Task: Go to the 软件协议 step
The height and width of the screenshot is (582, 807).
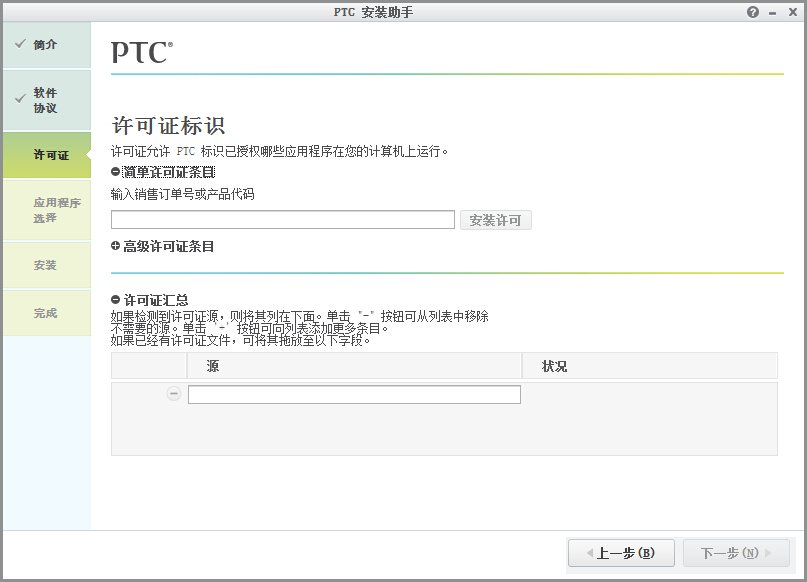Action: pyautogui.click(x=47, y=100)
